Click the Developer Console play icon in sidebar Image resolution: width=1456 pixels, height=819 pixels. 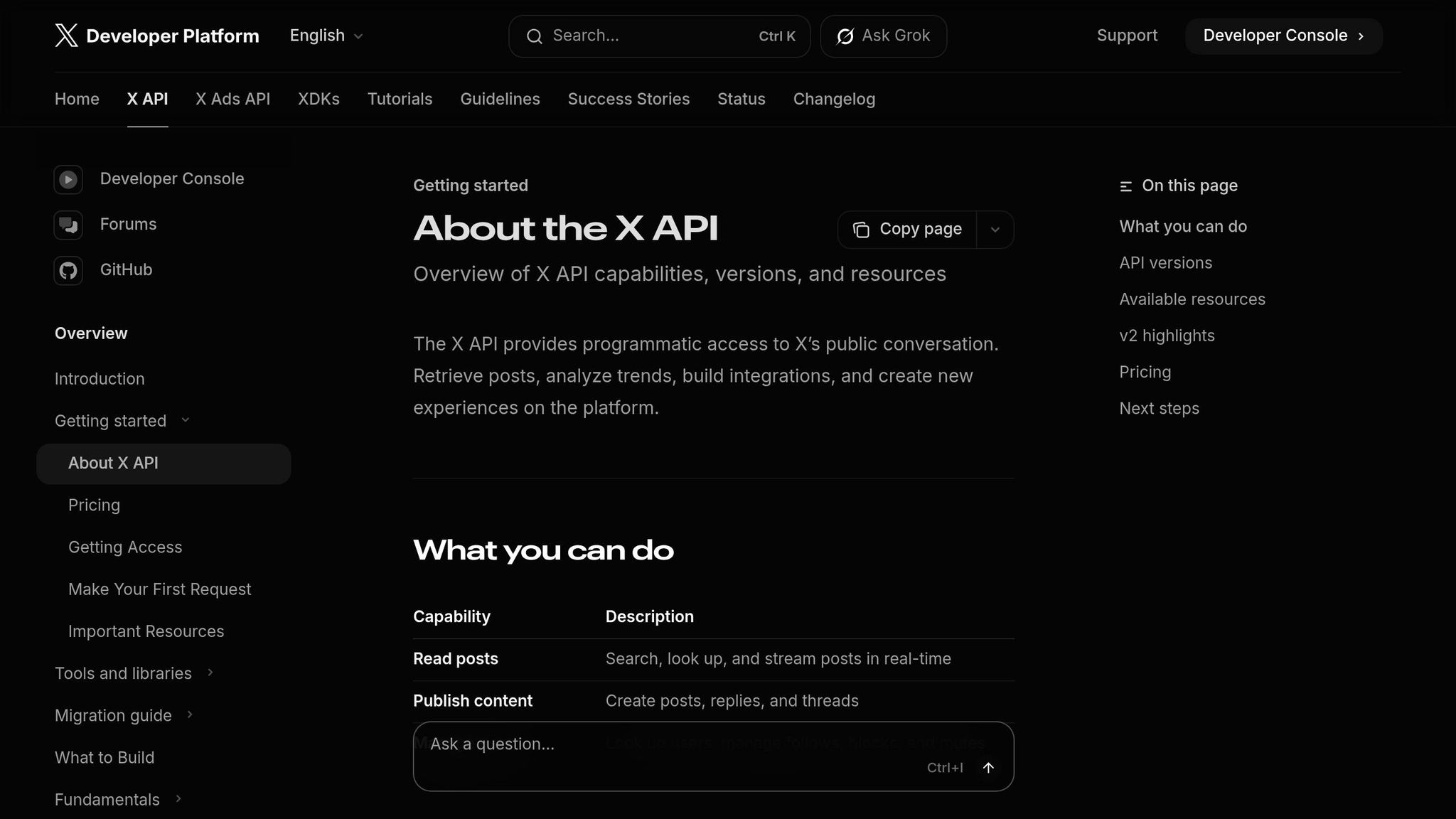(x=68, y=179)
